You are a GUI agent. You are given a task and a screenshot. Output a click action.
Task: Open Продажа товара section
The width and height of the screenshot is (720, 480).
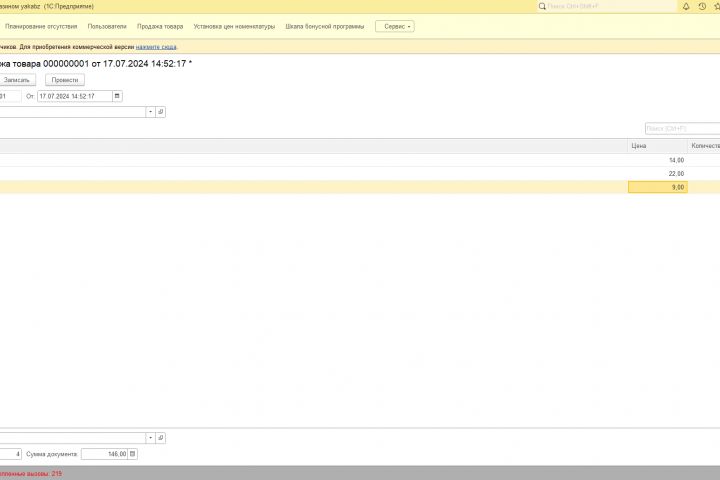coord(160,27)
